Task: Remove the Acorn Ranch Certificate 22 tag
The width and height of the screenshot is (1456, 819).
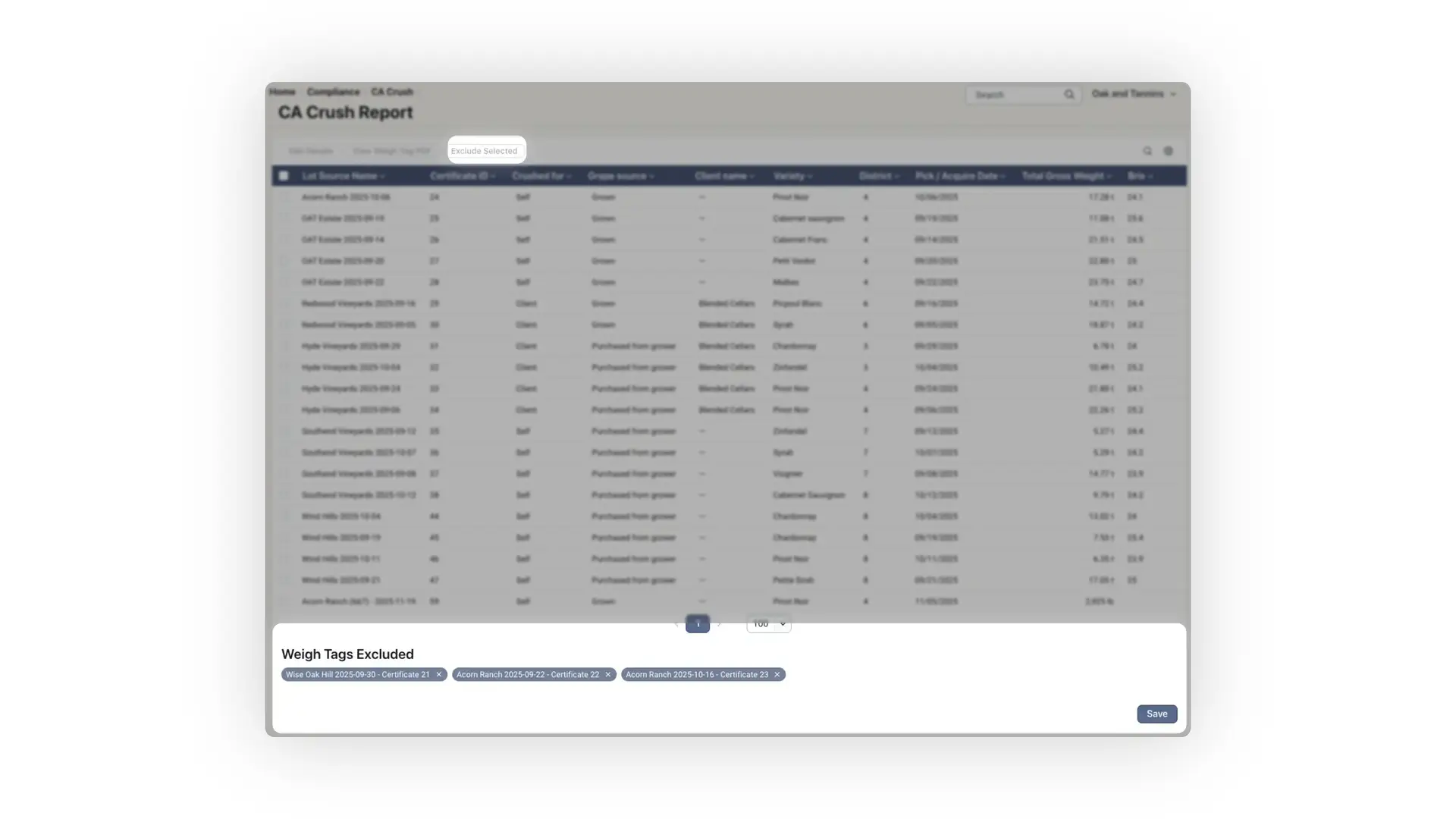Action: tap(607, 674)
